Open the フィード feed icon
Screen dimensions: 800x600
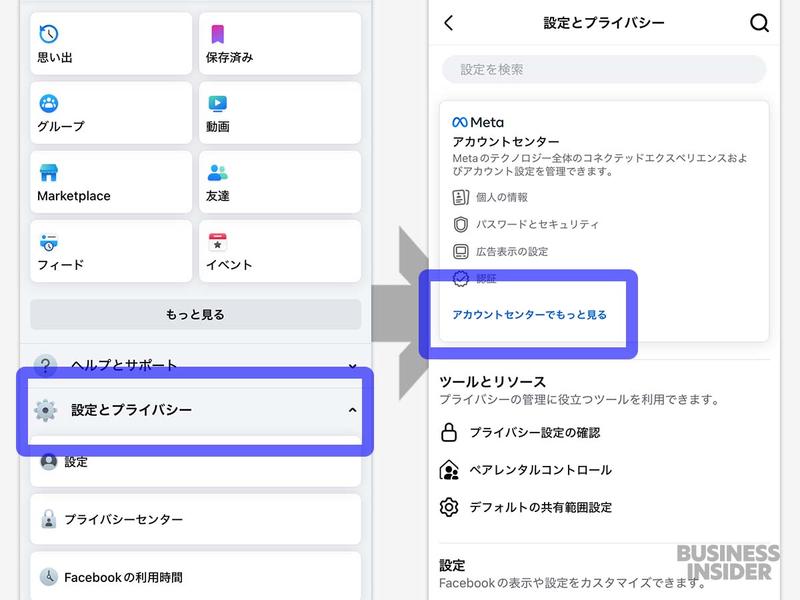coord(48,242)
